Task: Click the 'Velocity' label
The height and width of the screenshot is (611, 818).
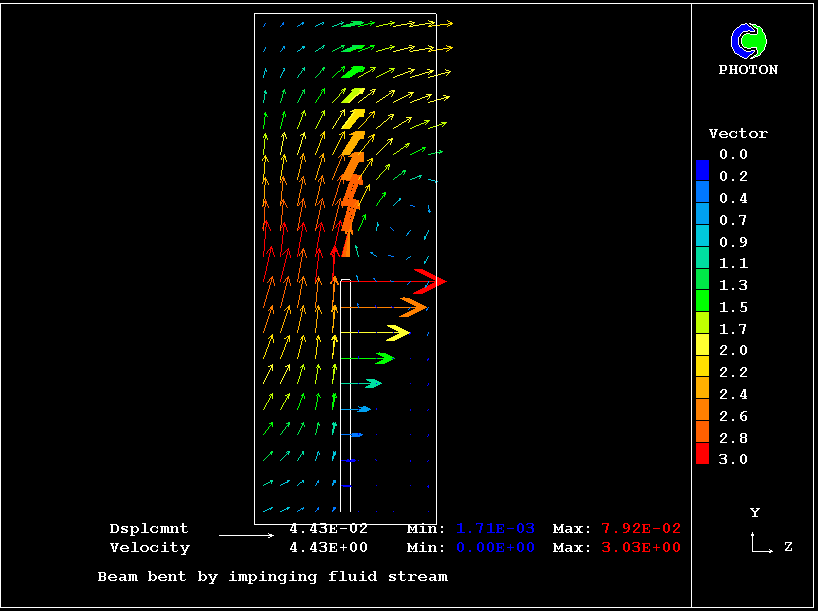Action: pos(149,547)
